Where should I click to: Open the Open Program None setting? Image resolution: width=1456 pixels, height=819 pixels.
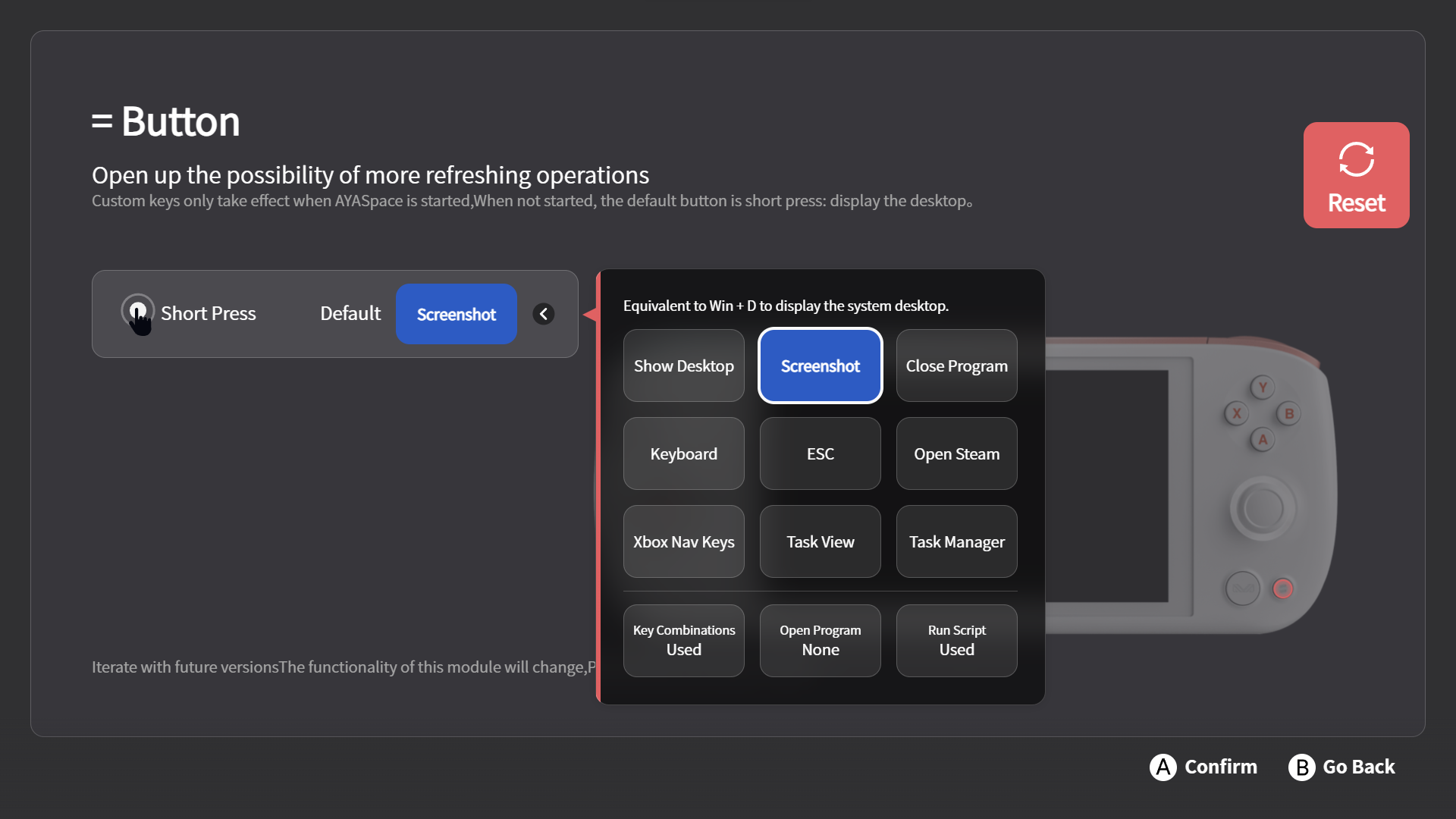pos(820,640)
